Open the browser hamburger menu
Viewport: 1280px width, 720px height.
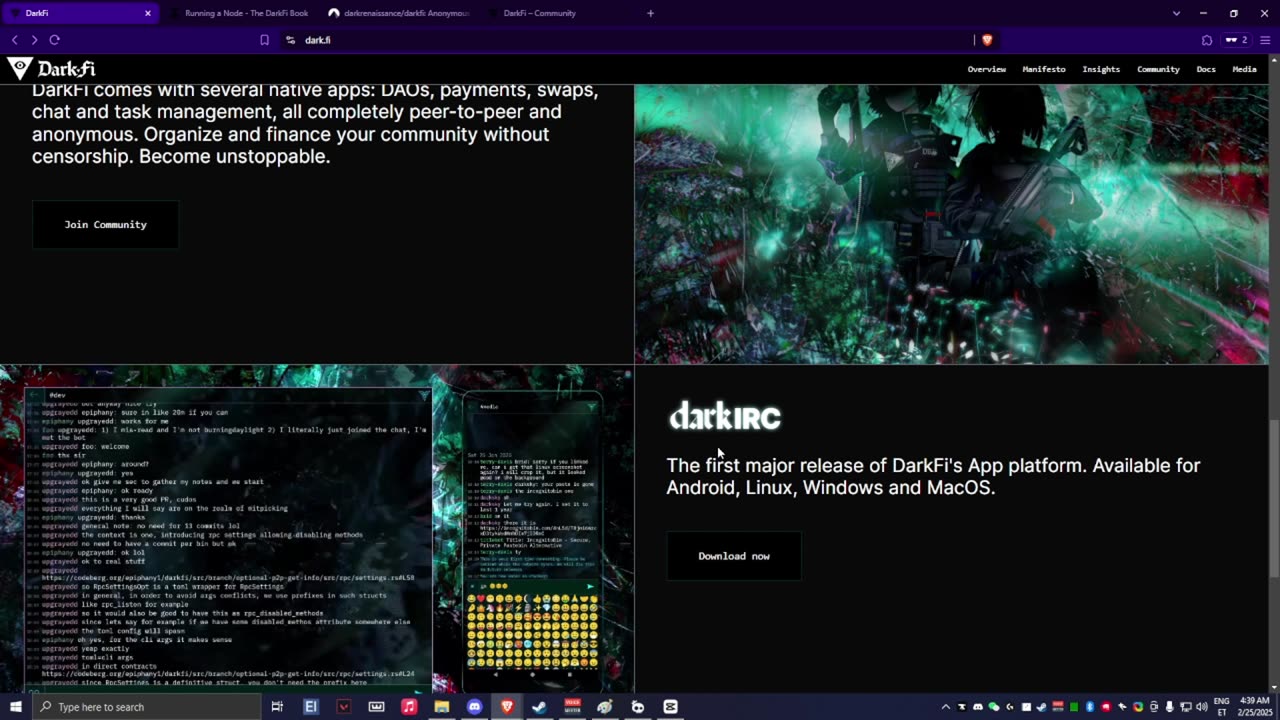[x=1265, y=40]
